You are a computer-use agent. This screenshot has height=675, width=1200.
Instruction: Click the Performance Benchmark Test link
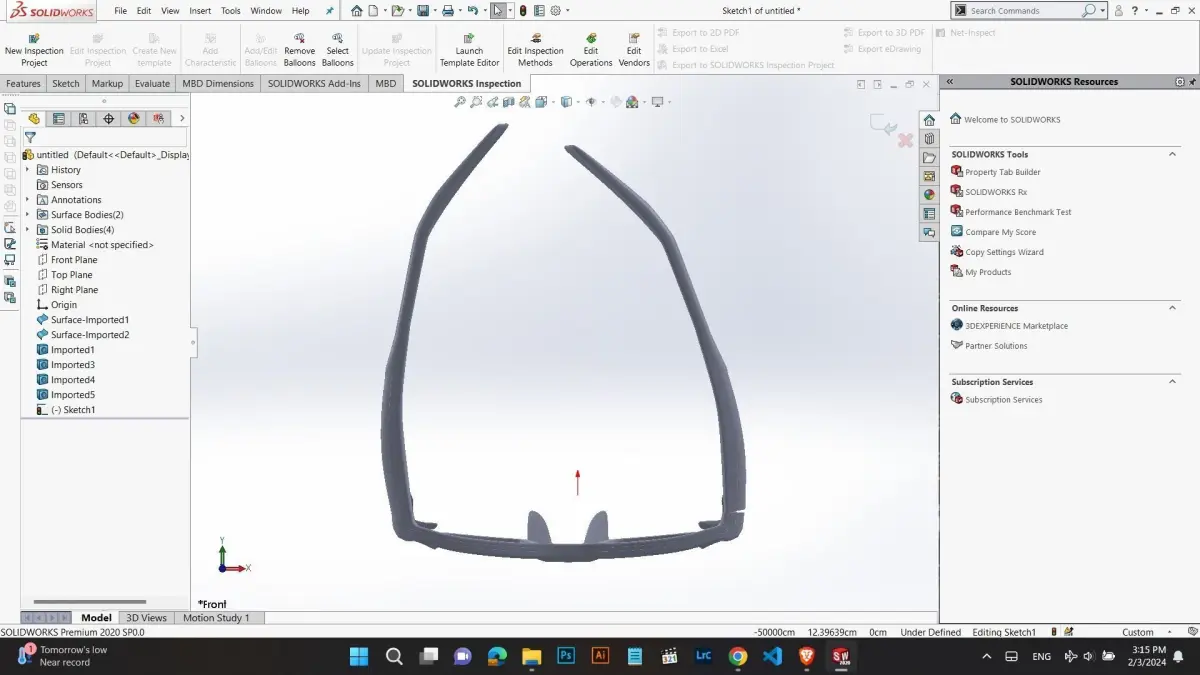(x=1018, y=212)
